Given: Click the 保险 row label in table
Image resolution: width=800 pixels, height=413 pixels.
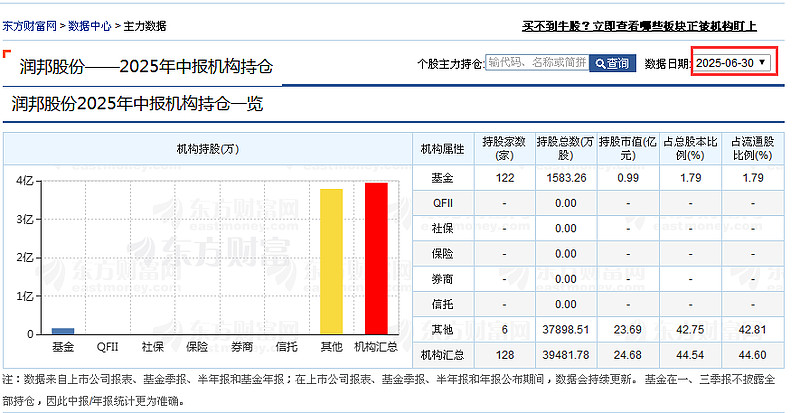Looking at the screenshot, I should tap(442, 254).
